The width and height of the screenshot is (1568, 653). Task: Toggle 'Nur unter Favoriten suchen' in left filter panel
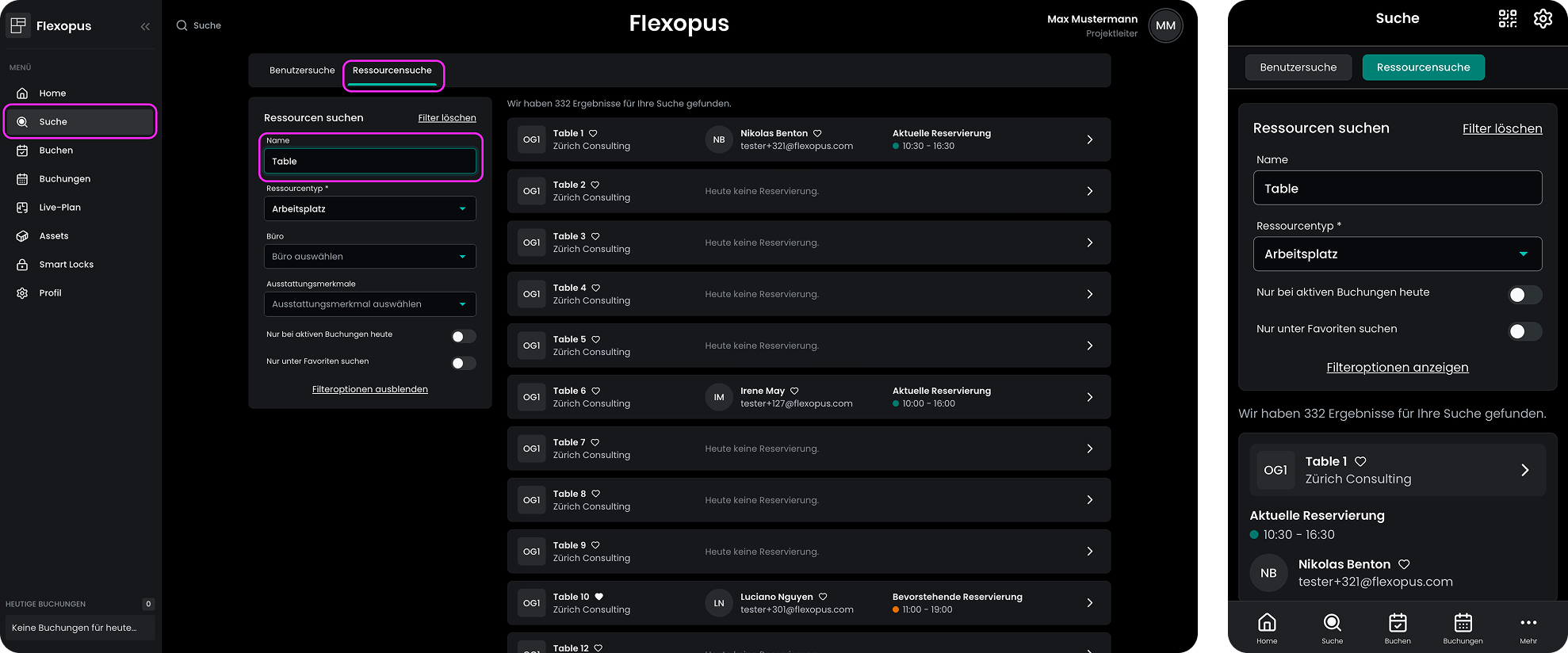click(x=463, y=363)
